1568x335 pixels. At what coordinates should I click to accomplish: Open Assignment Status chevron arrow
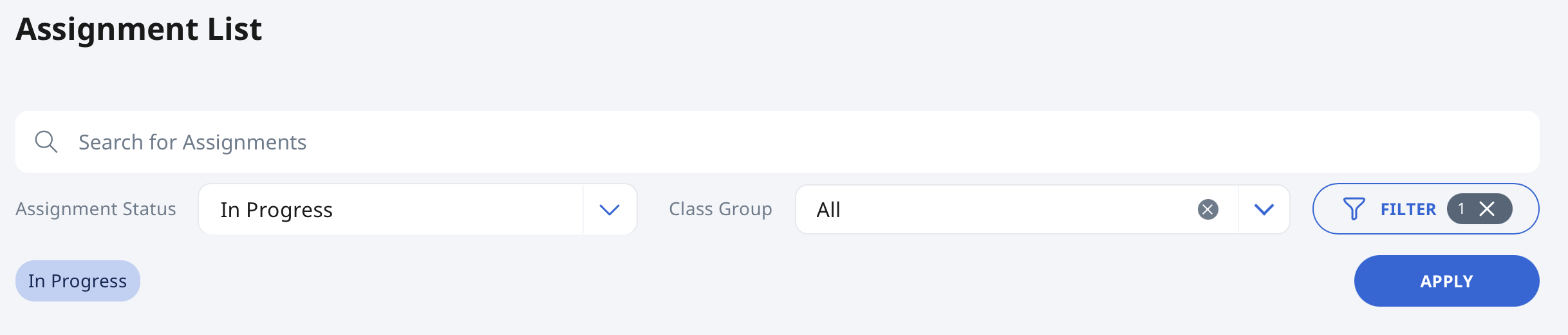[x=609, y=209]
